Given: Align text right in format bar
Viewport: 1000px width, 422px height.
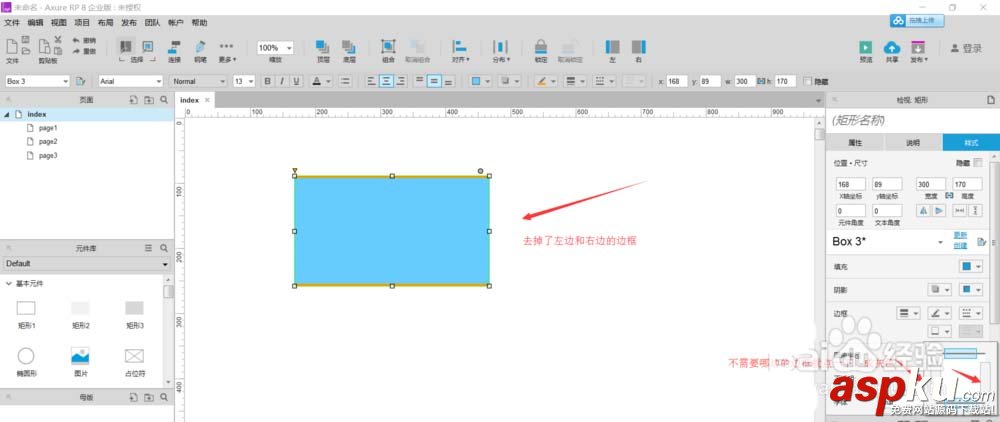Looking at the screenshot, I should click(x=400, y=81).
